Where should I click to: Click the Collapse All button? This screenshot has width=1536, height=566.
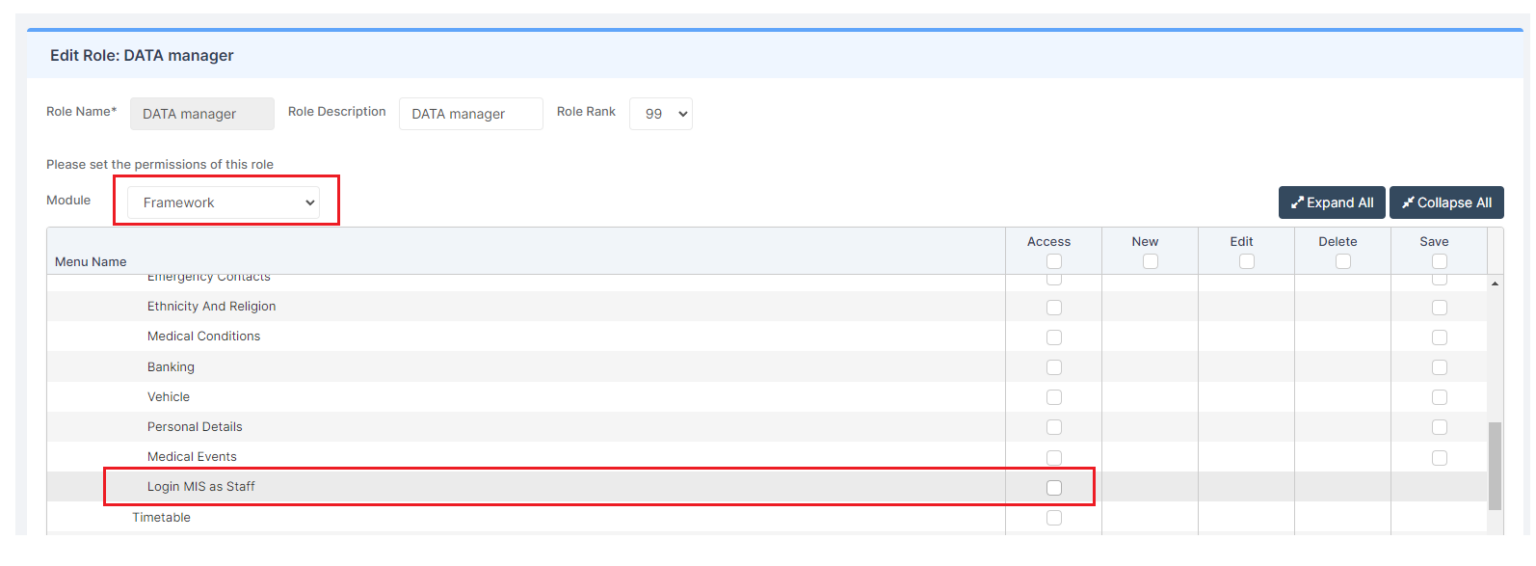pyautogui.click(x=1446, y=203)
